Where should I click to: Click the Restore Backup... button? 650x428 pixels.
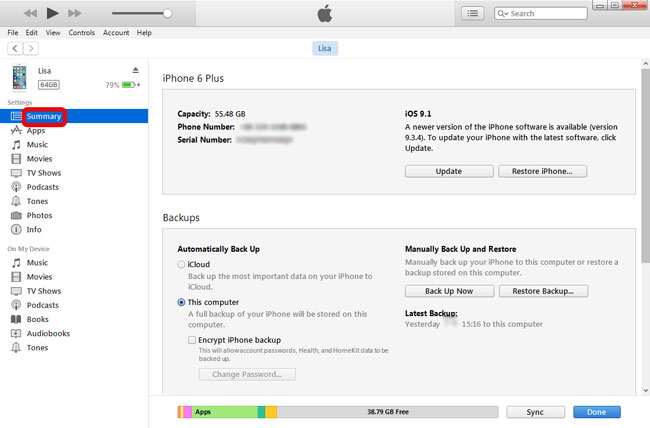pyautogui.click(x=543, y=291)
